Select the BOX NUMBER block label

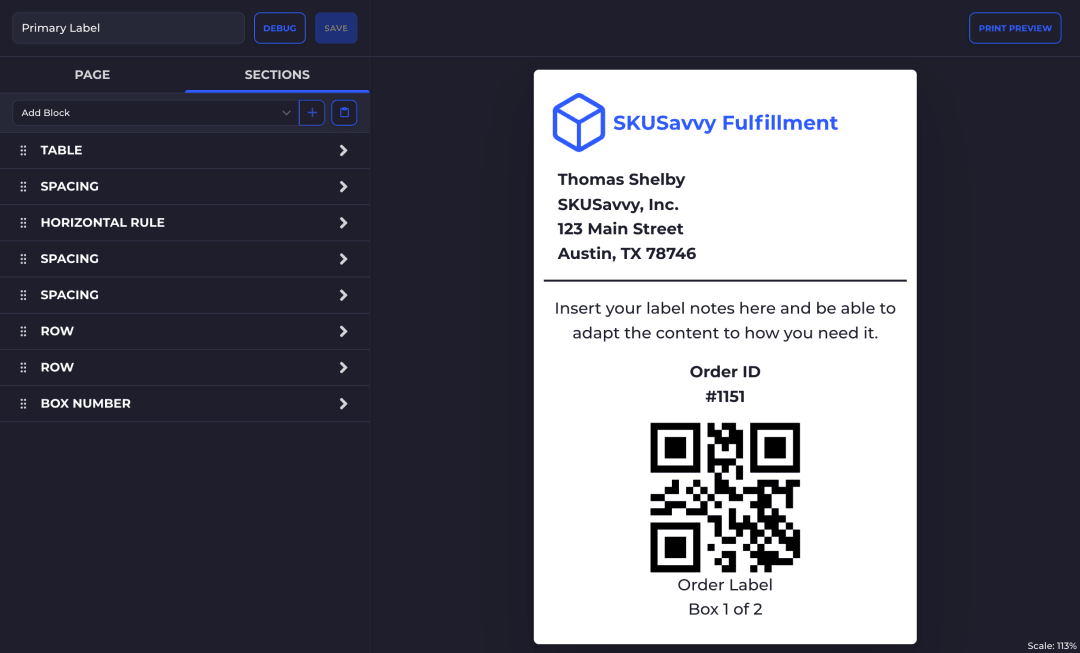tap(85, 404)
